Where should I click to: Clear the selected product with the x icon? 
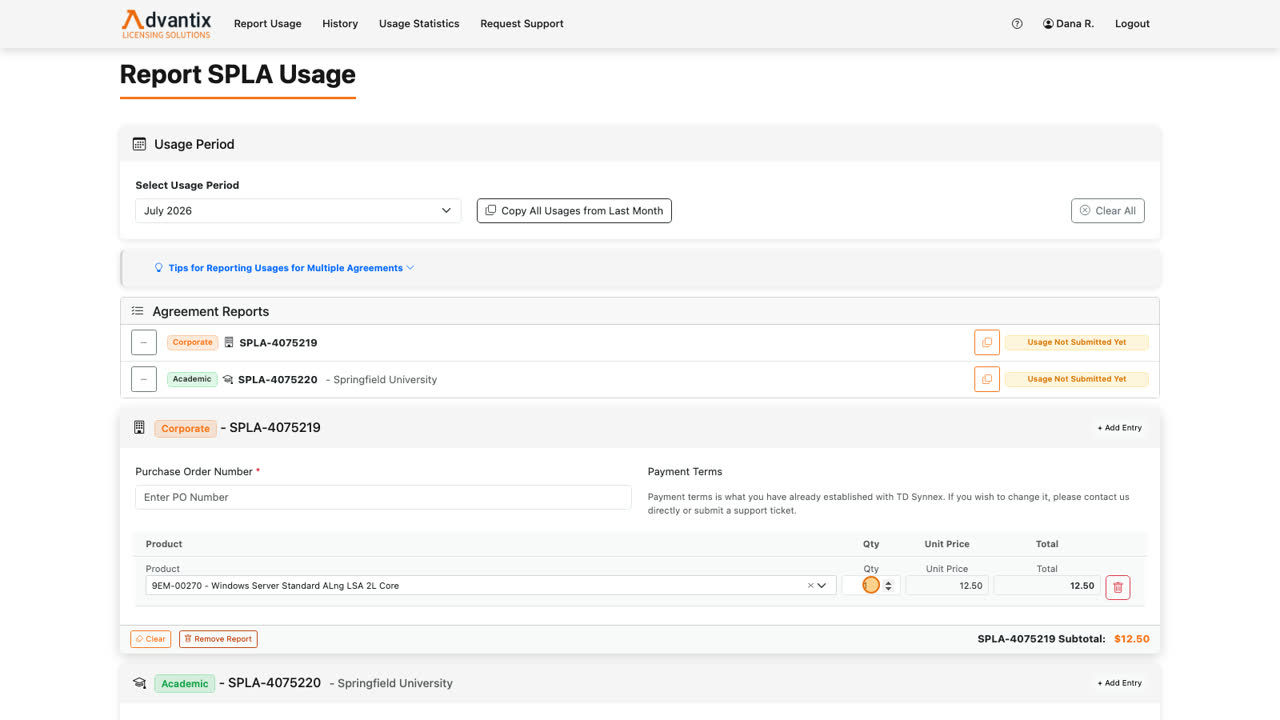point(810,586)
